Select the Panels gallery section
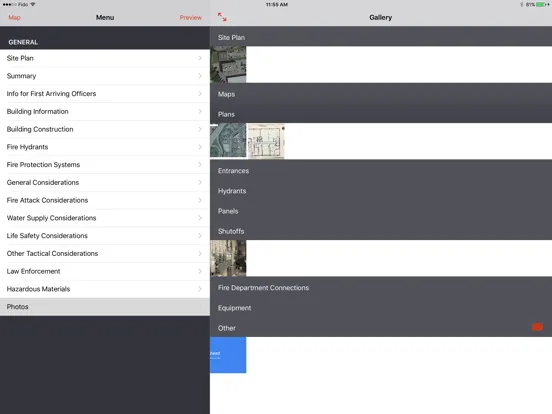 (x=381, y=211)
